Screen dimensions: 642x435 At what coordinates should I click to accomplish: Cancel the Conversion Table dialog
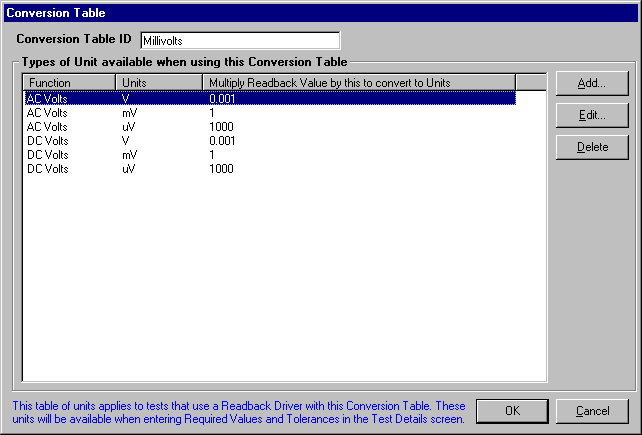[x=590, y=411]
